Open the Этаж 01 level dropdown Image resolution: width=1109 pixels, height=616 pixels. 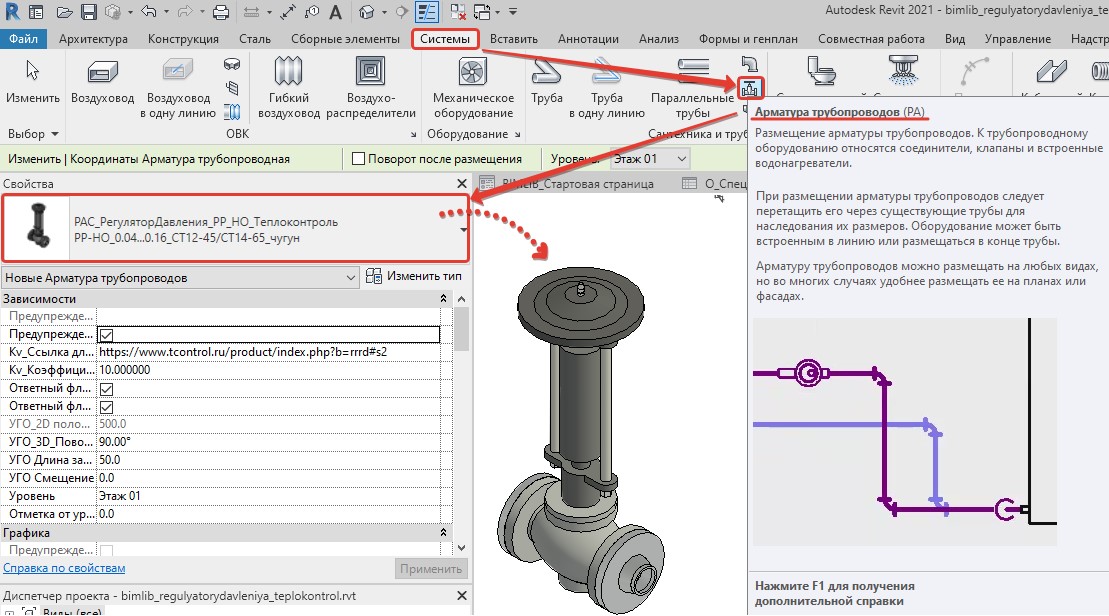pyautogui.click(x=649, y=159)
